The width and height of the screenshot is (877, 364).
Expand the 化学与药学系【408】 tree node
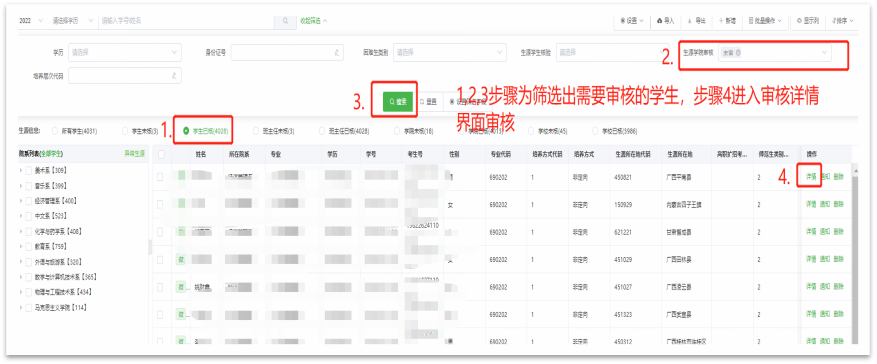21,231
